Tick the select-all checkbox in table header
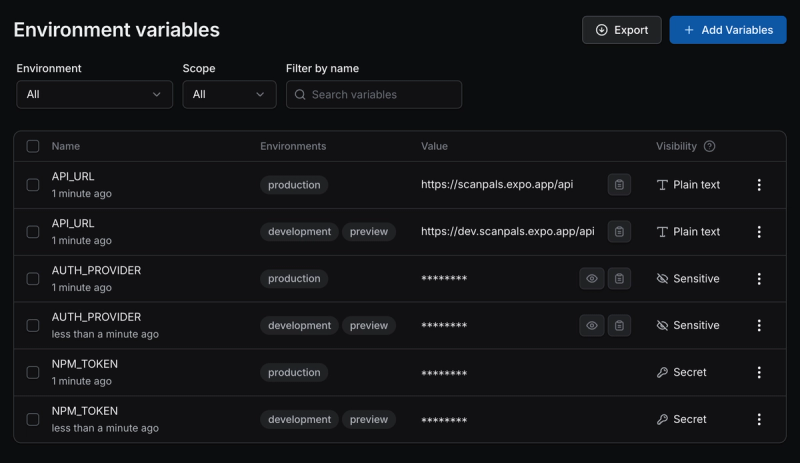The height and width of the screenshot is (463, 800). pyautogui.click(x=33, y=147)
